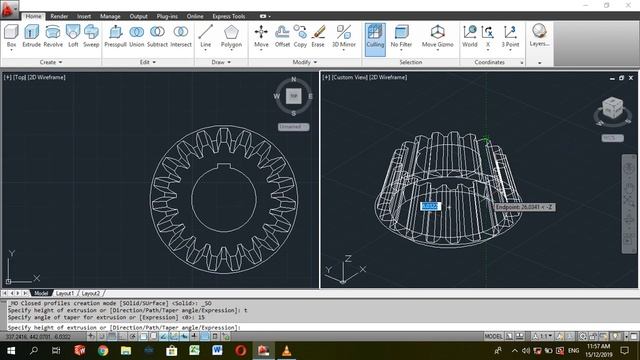Select the Loft tool
The width and height of the screenshot is (640, 360).
click(73, 36)
